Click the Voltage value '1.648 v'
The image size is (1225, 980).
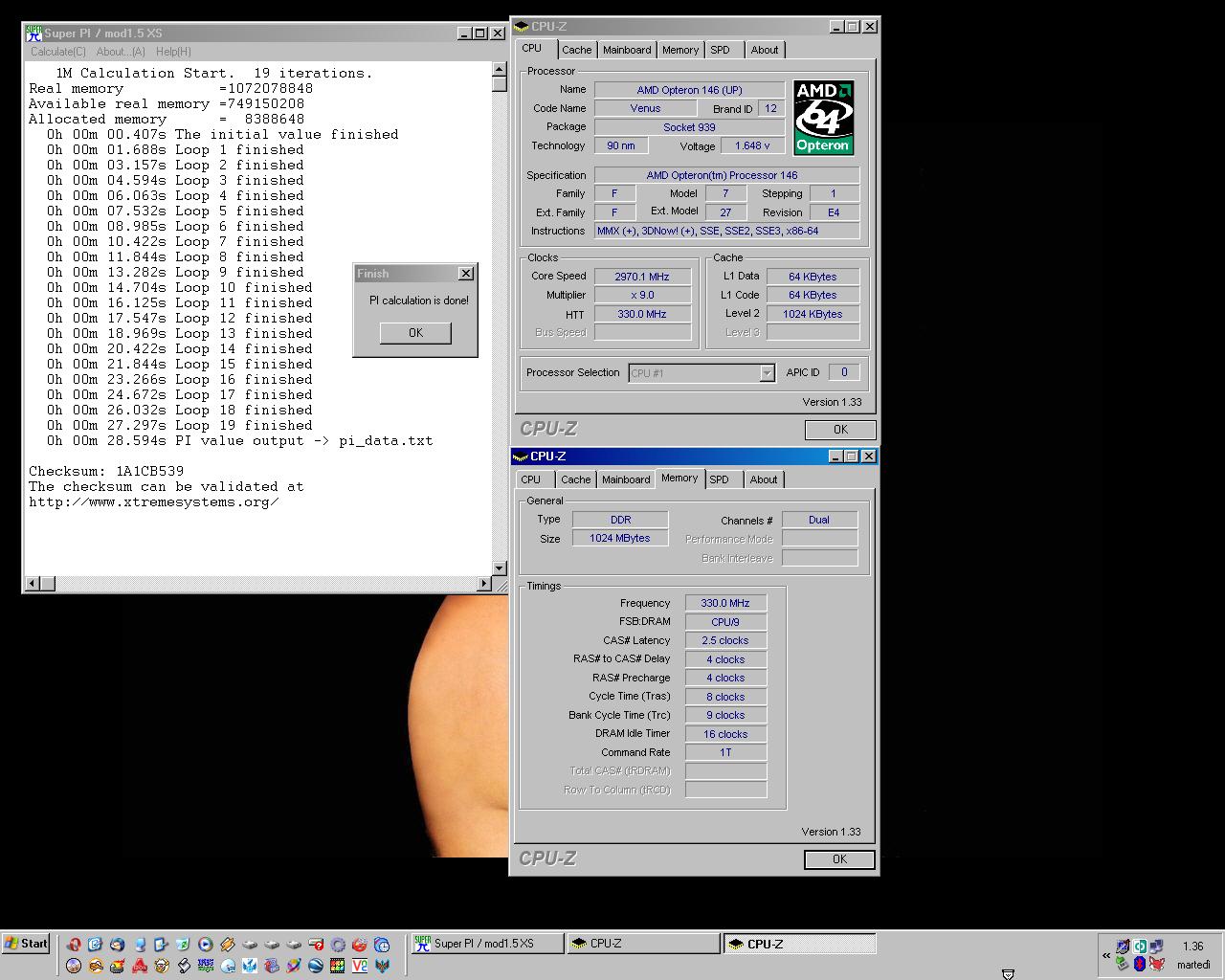click(752, 145)
